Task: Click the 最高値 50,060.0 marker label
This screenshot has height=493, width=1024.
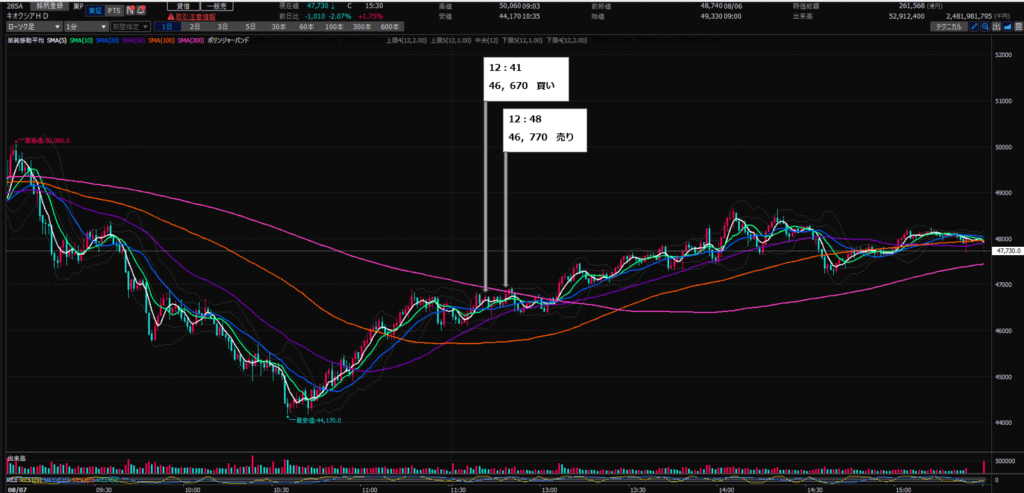Action: click(46, 140)
